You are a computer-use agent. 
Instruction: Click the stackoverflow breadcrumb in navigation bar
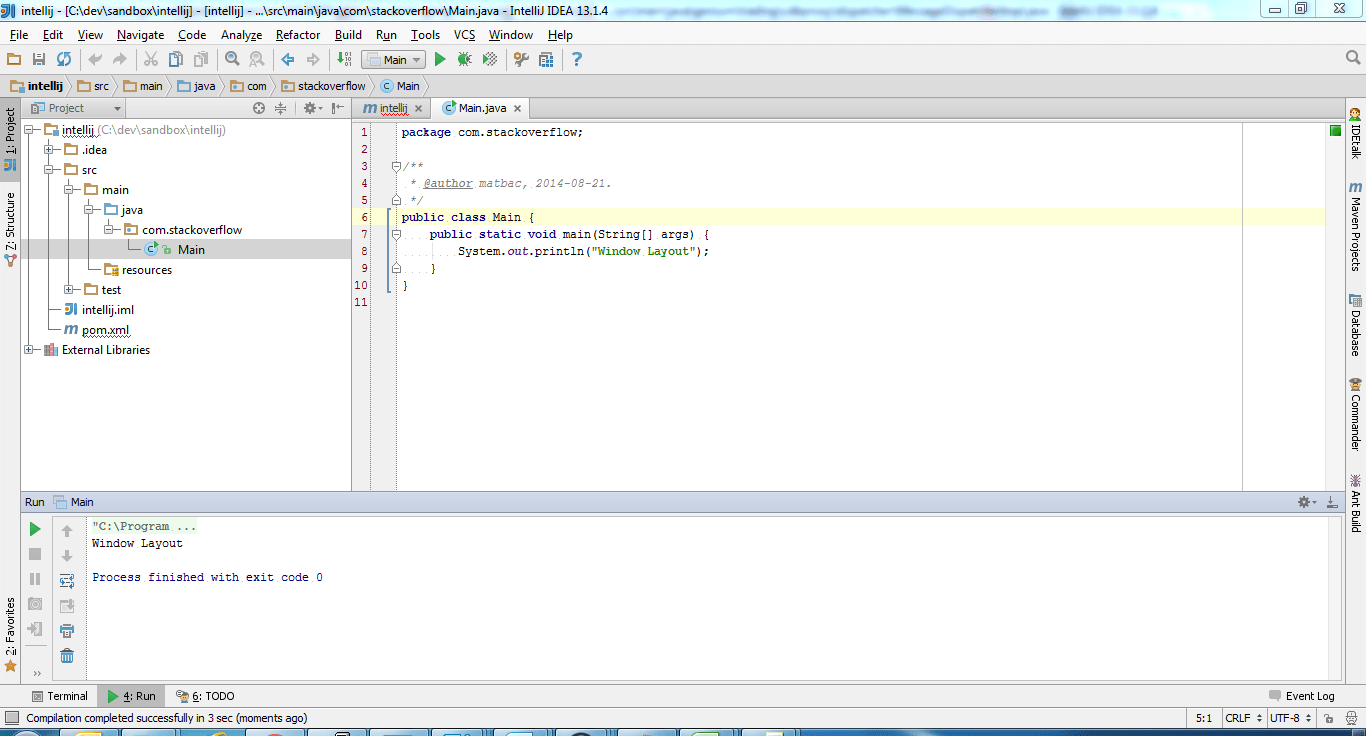click(x=324, y=86)
